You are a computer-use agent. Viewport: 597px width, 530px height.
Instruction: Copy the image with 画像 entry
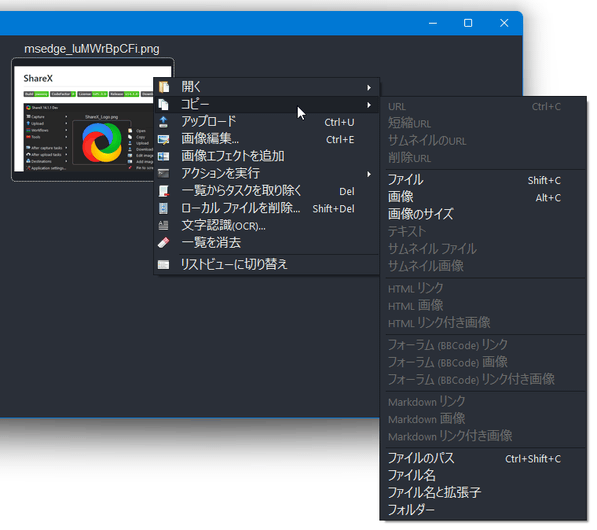tap(484, 197)
